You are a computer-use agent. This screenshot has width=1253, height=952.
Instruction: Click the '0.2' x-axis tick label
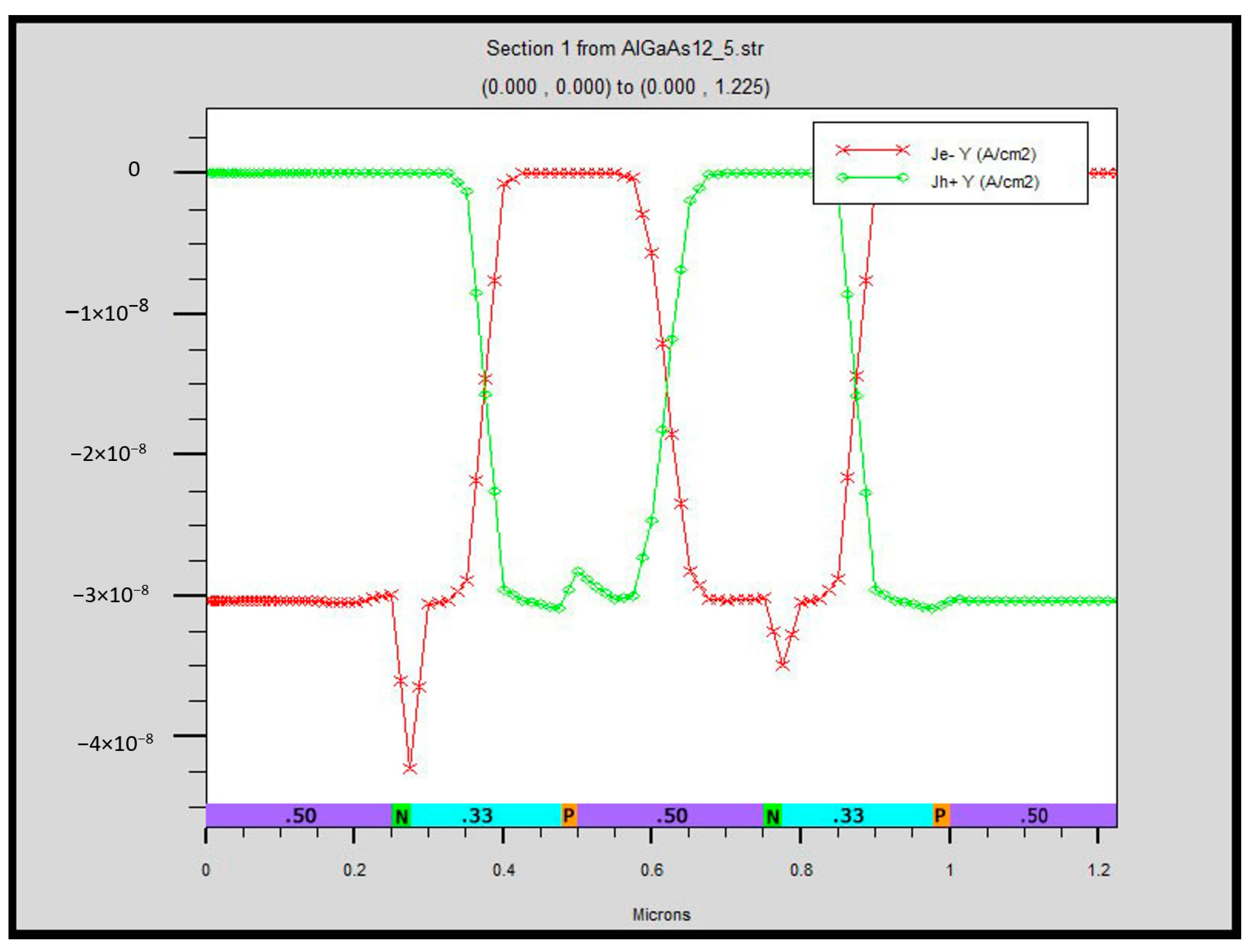354,870
